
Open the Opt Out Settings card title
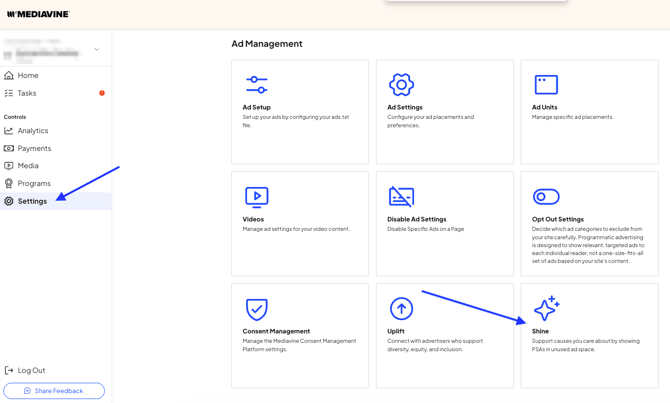point(558,219)
